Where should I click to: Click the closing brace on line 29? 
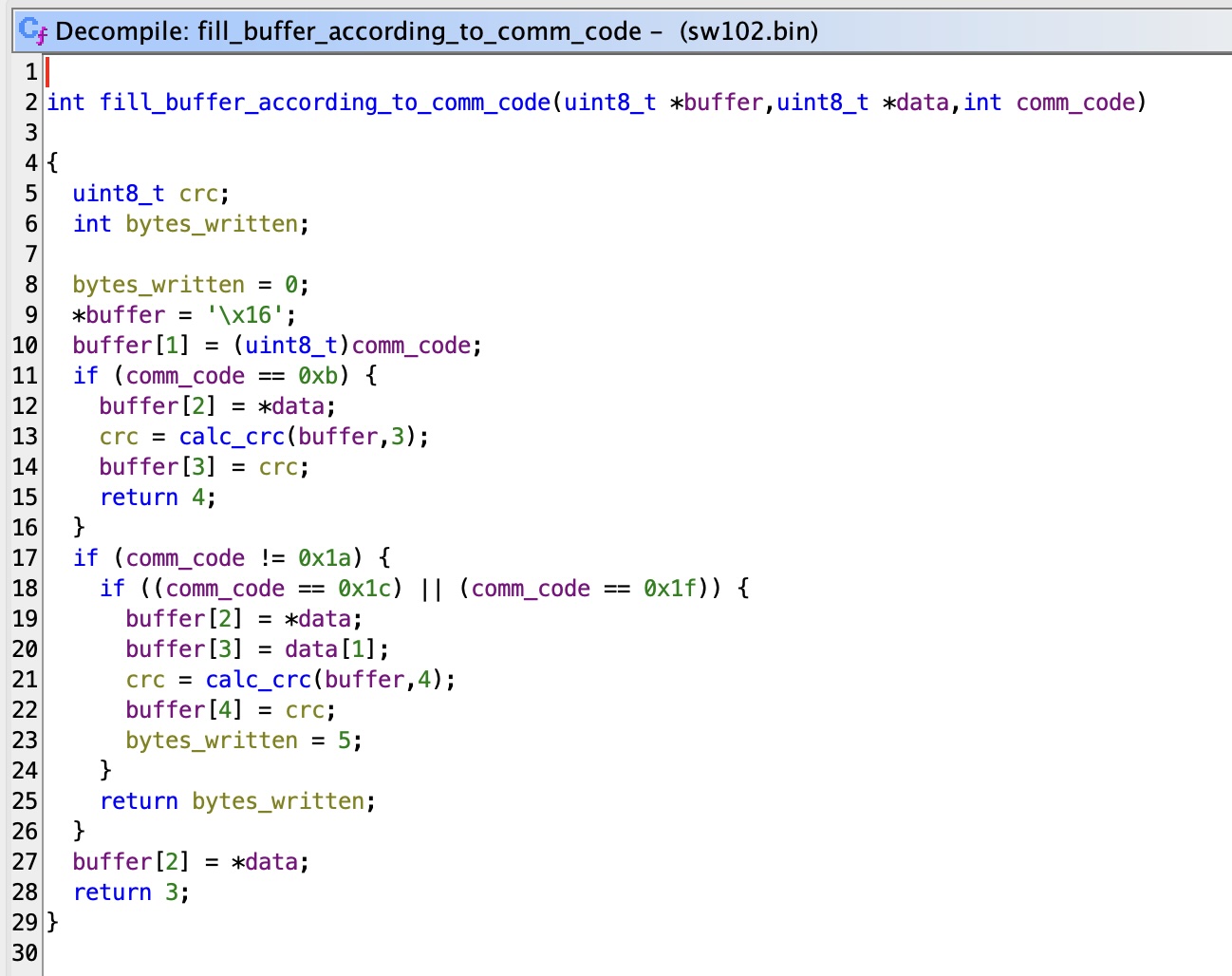(x=52, y=922)
